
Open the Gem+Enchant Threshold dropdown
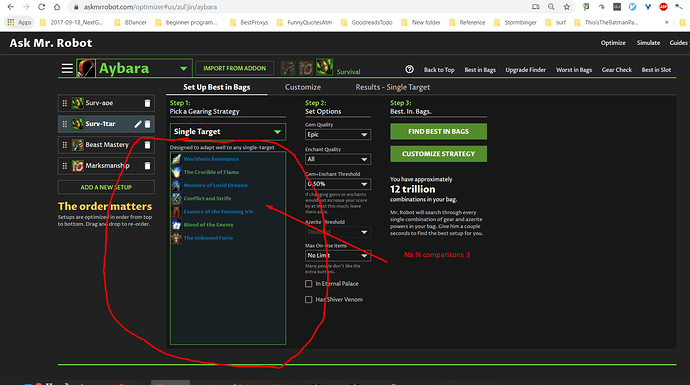coord(338,184)
